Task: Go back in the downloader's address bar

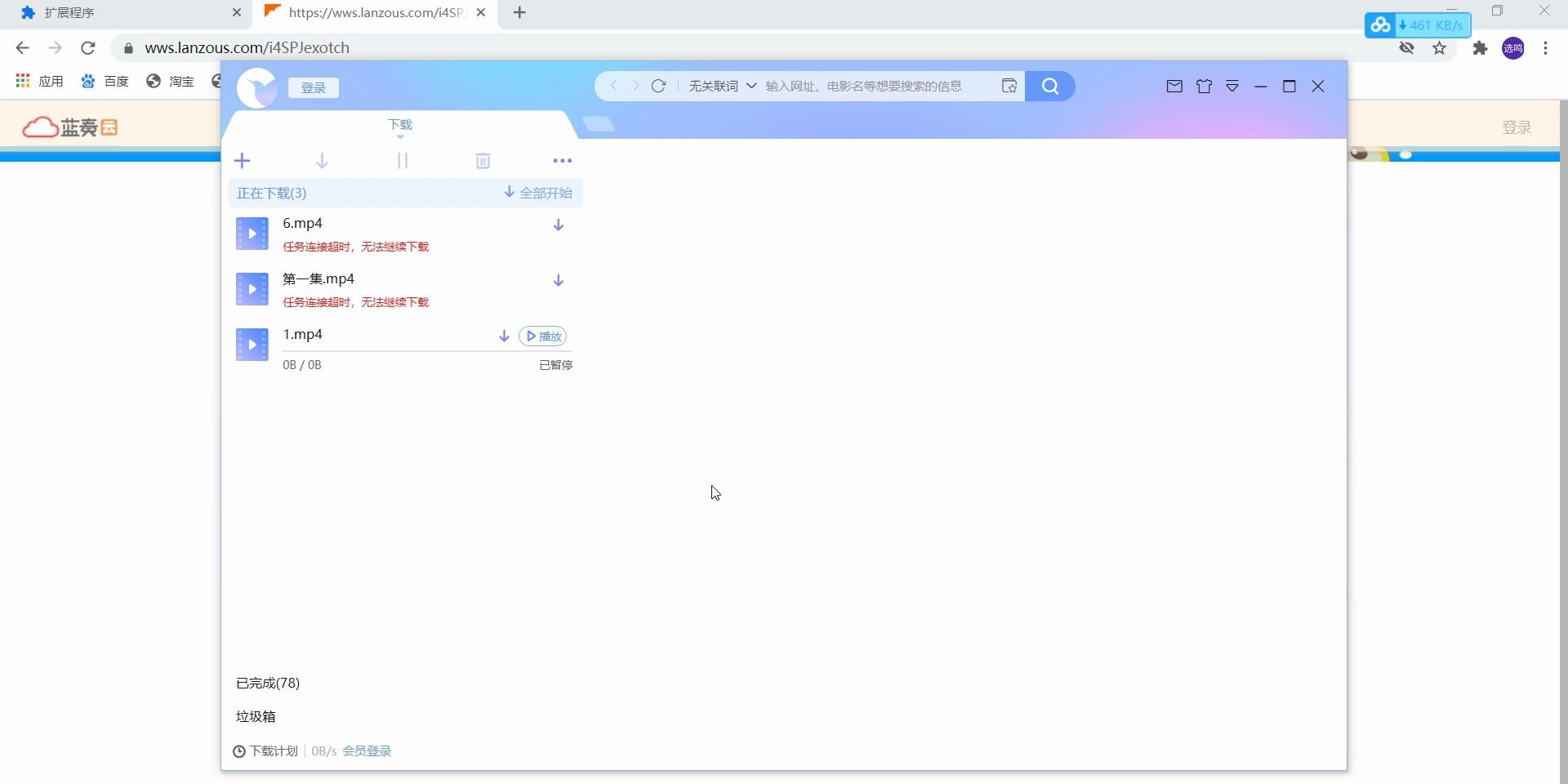Action: [614, 86]
